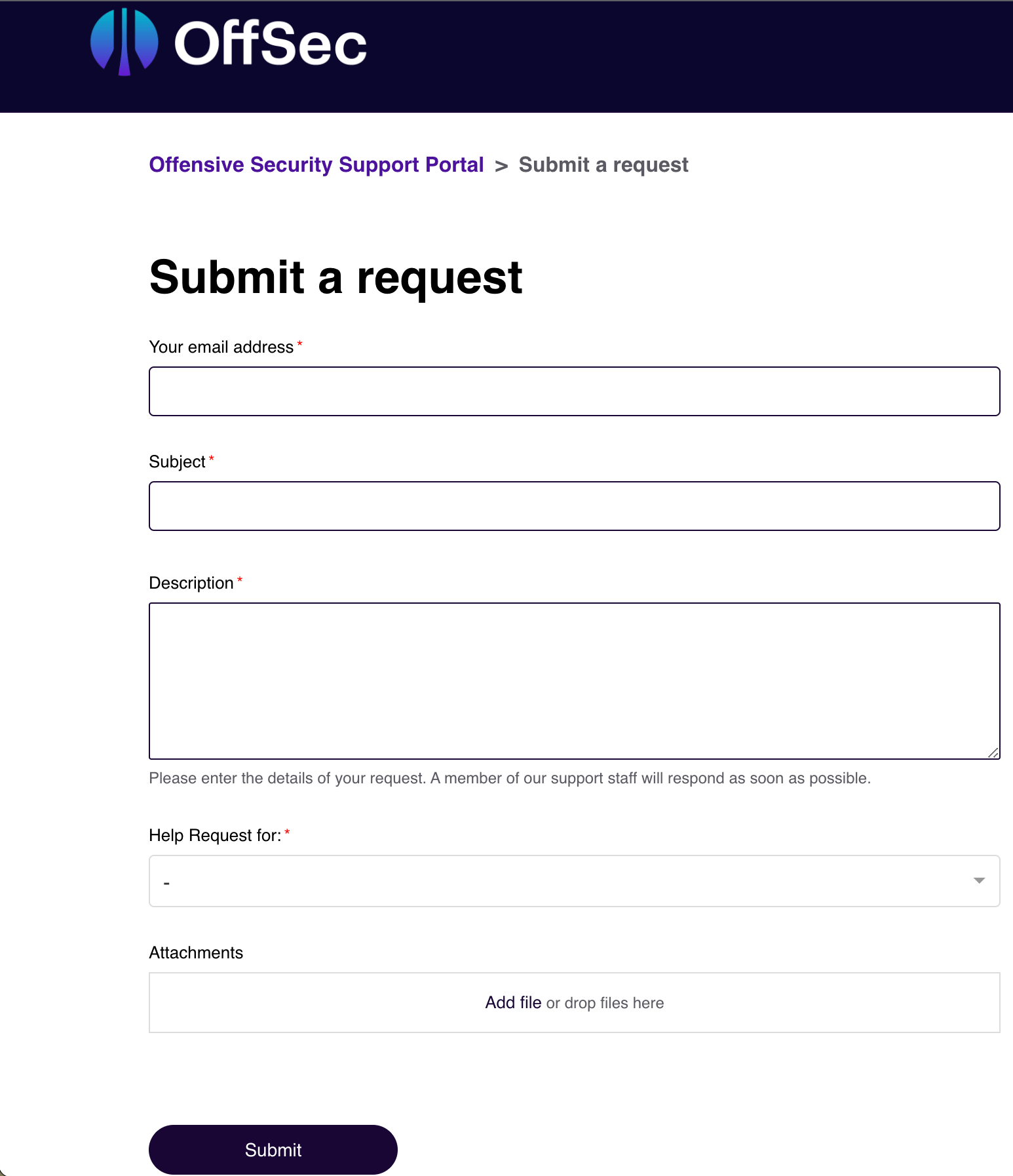Image resolution: width=1013 pixels, height=1176 pixels.
Task: Click the support staff helper text below Description
Action: pos(510,778)
